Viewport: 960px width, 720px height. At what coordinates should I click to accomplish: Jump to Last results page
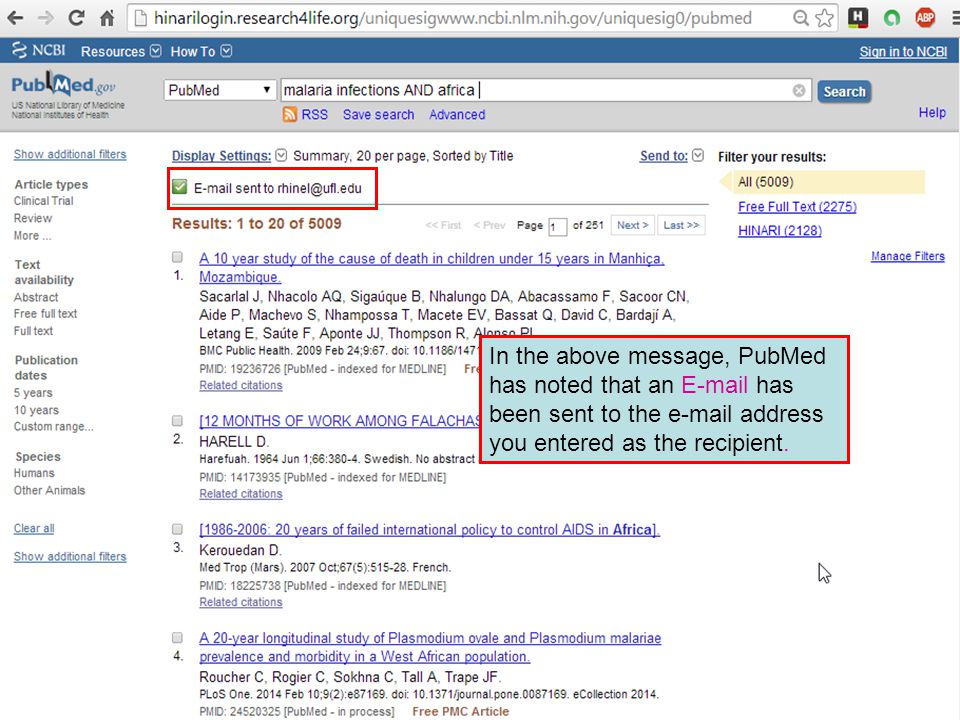pyautogui.click(x=681, y=225)
